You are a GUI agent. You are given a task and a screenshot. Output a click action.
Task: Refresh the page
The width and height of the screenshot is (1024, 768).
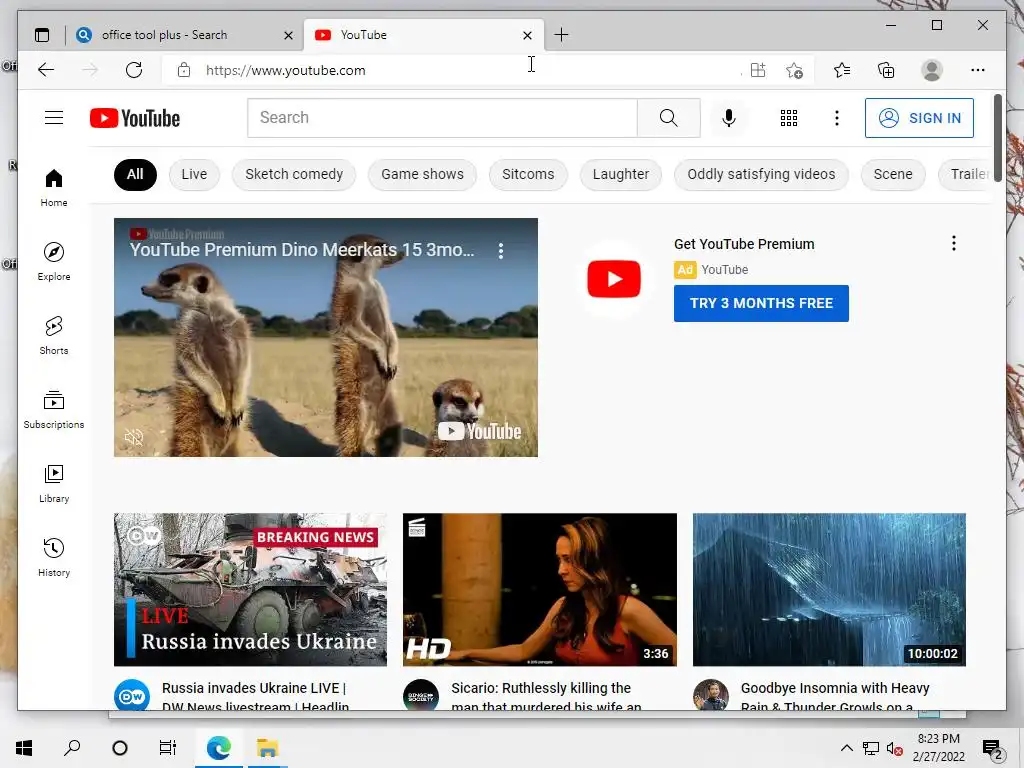point(134,70)
